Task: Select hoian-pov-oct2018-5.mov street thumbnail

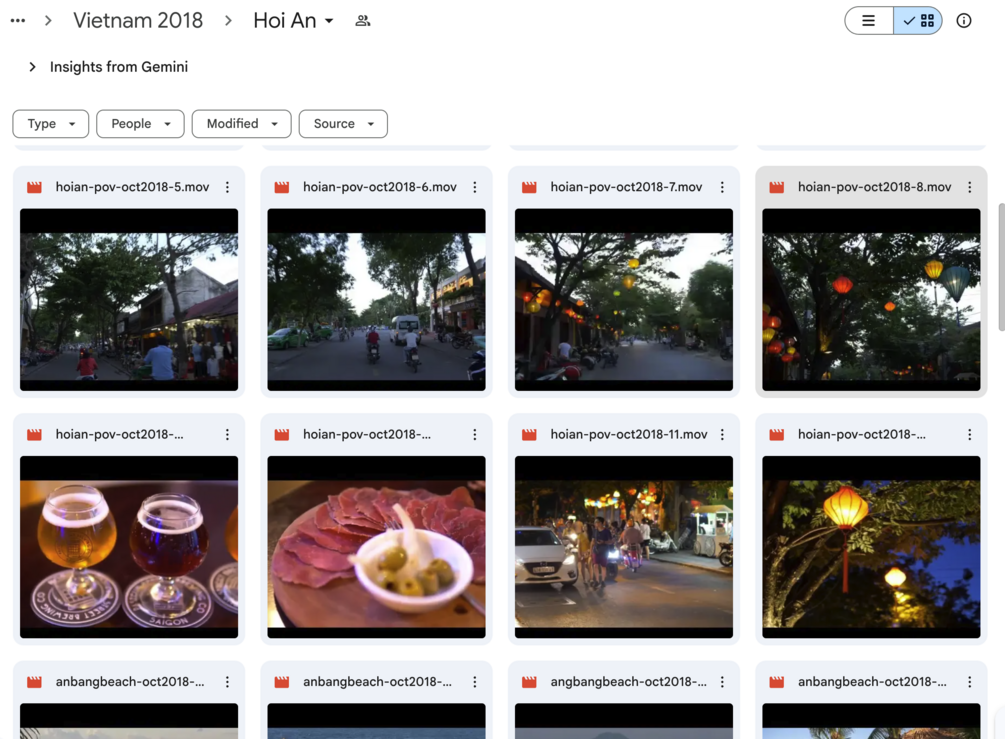Action: (x=129, y=299)
